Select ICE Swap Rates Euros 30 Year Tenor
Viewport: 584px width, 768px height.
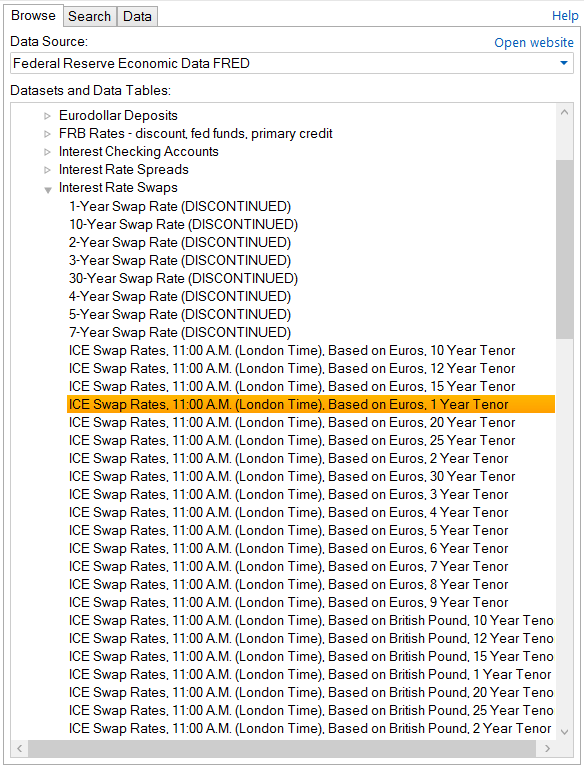pyautogui.click(x=292, y=477)
